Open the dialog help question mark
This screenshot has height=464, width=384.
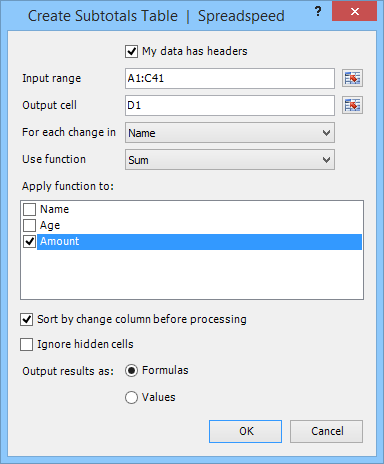click(318, 12)
